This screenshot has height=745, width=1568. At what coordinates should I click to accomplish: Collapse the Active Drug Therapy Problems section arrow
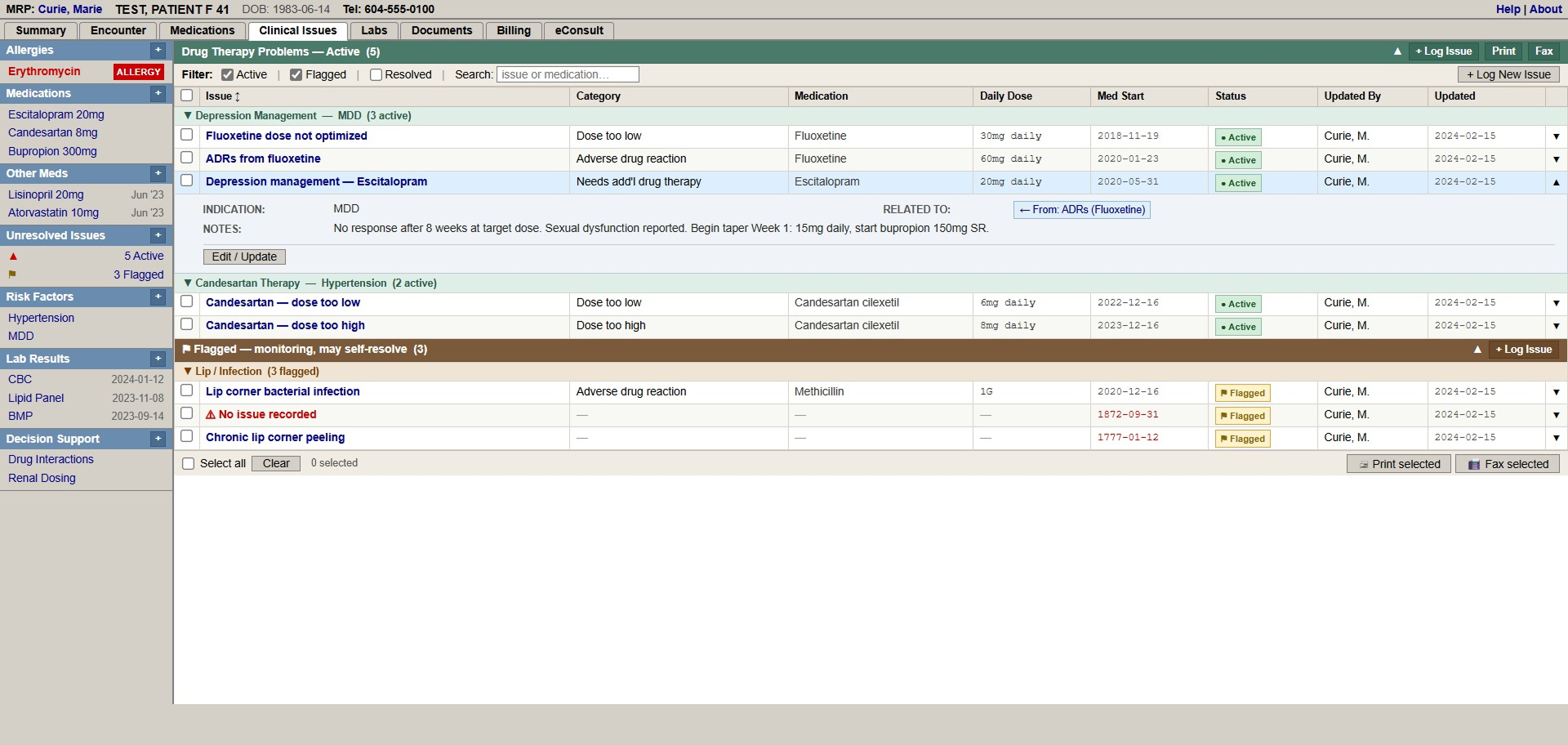tap(1397, 51)
